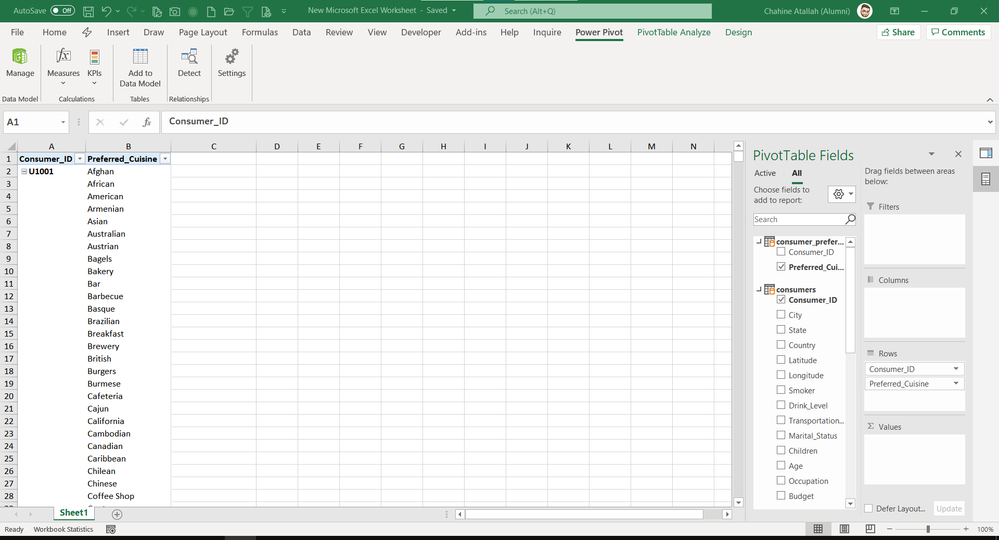
Task: Expand the formula bar with its chevron
Action: point(989,122)
